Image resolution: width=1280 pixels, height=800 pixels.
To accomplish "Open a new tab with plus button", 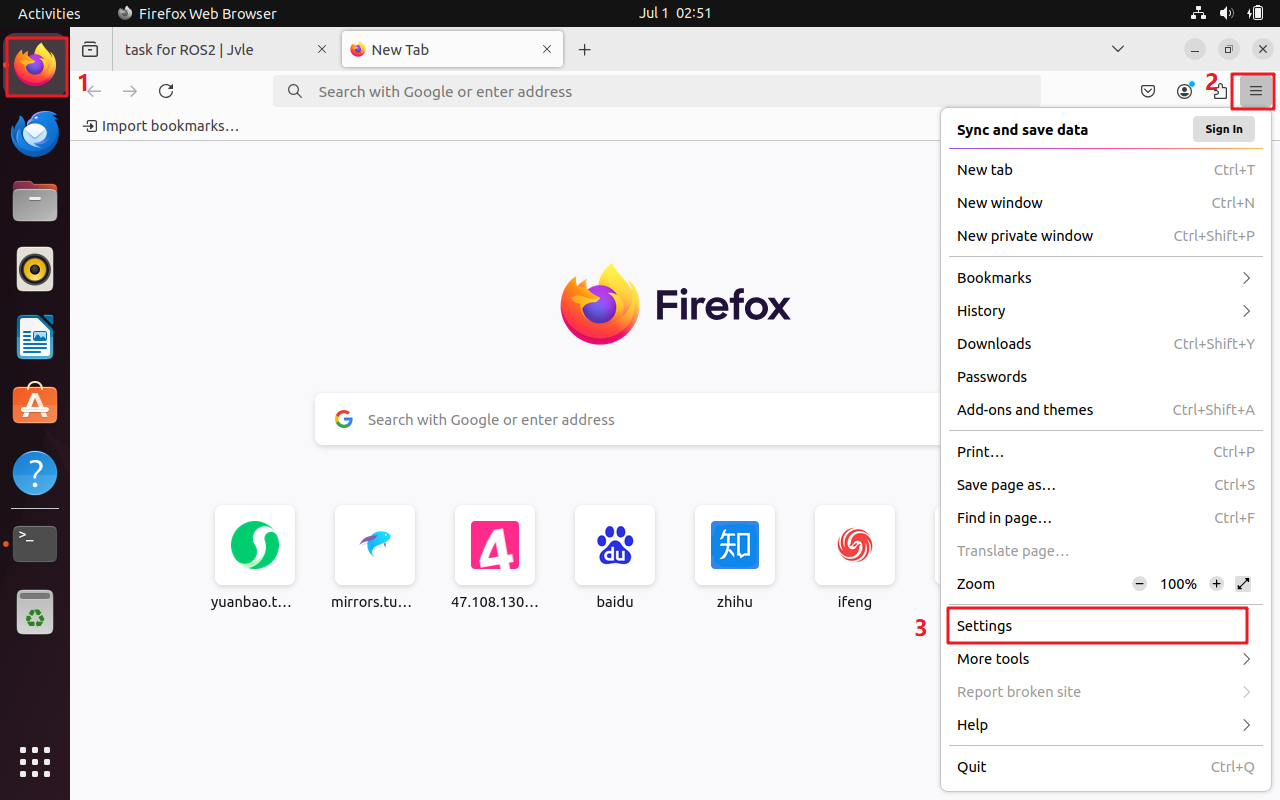I will pyautogui.click(x=585, y=50).
